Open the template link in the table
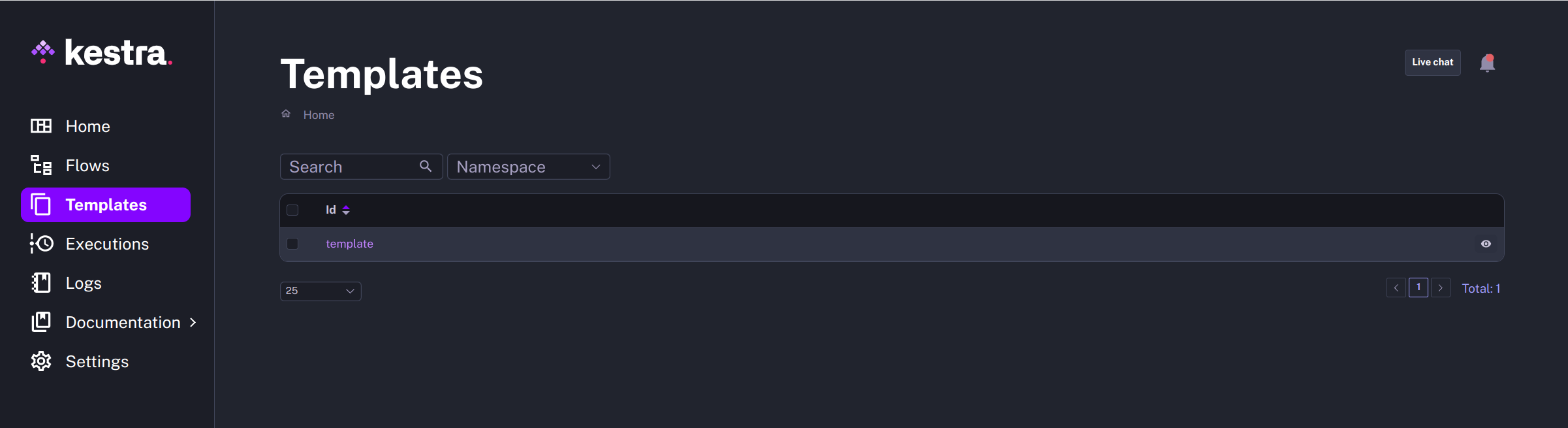Viewport: 1568px width, 428px height. [349, 243]
